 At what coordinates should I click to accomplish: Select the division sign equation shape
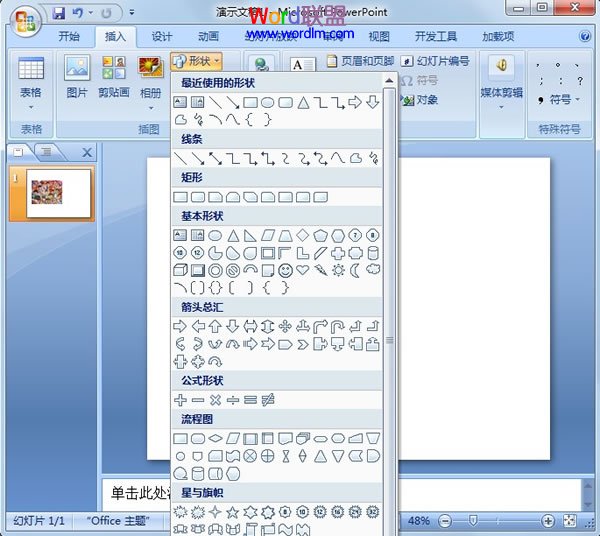pyautogui.click(x=233, y=400)
